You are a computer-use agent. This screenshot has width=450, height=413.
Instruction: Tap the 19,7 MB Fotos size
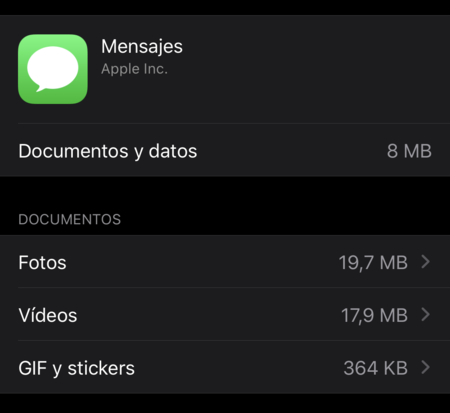(x=373, y=263)
